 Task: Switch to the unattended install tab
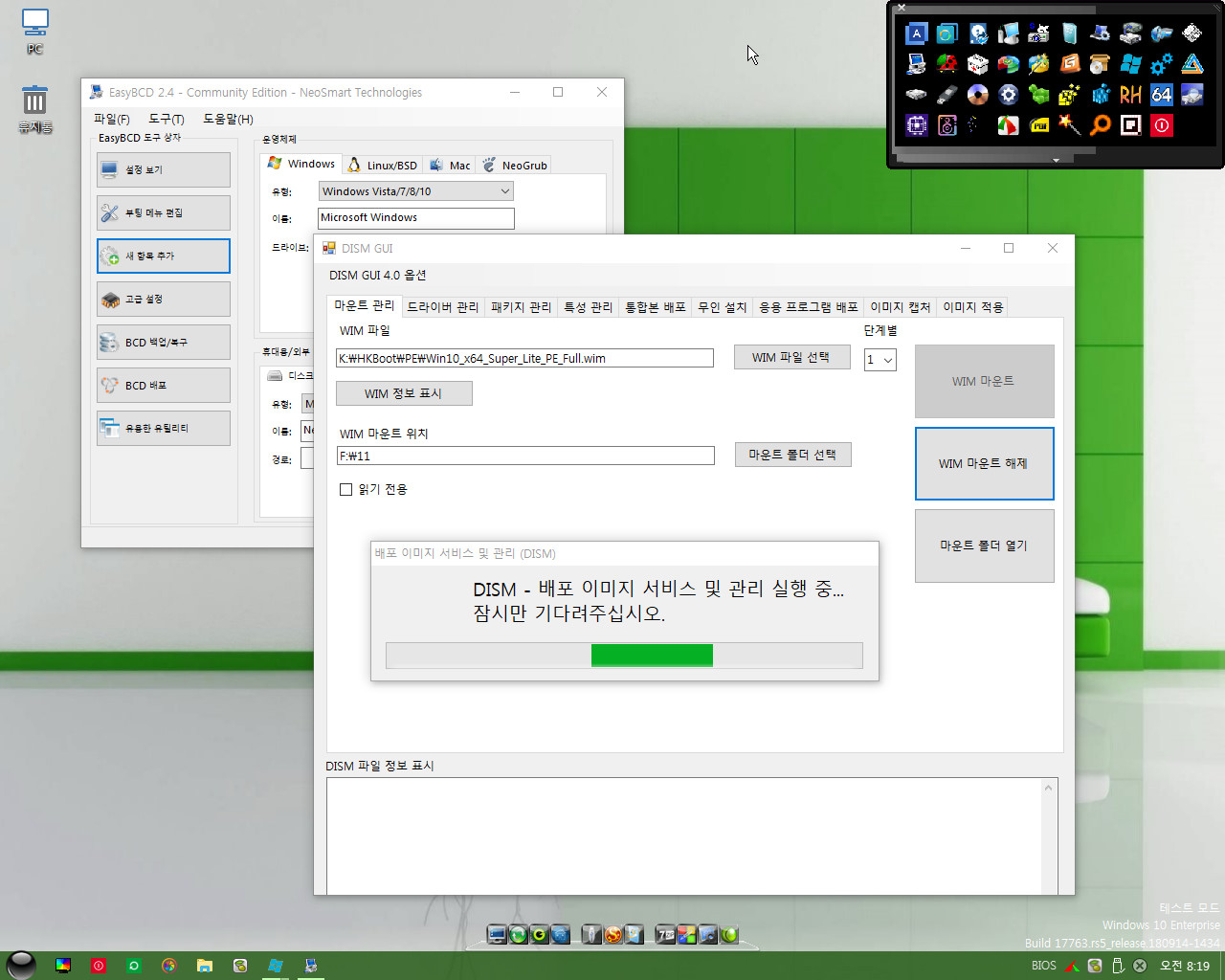click(x=722, y=307)
